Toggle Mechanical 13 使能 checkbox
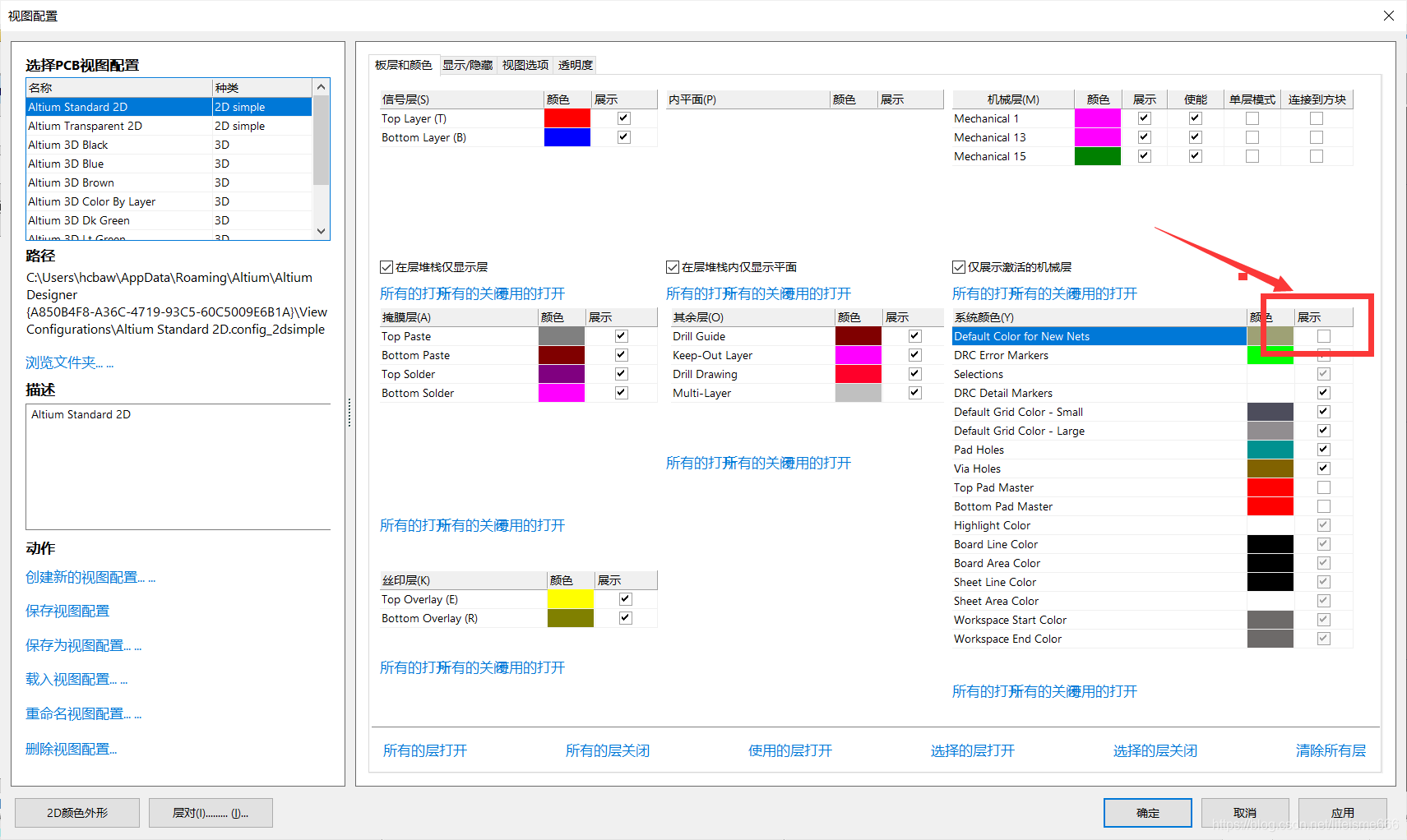This screenshot has width=1407, height=840. point(1196,137)
